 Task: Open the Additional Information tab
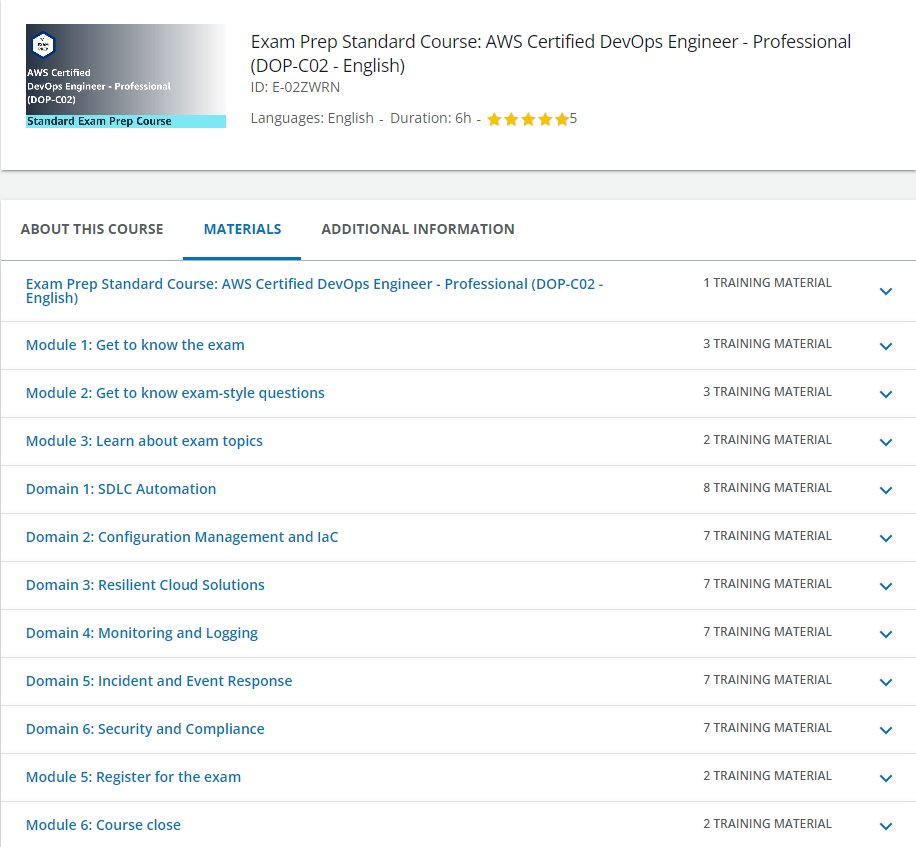[418, 229]
